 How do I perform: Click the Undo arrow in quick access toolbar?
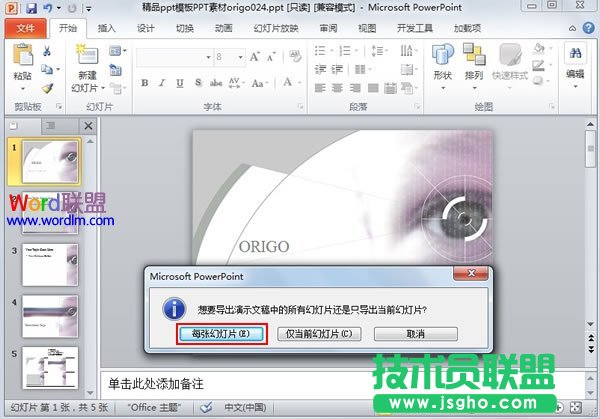tap(47, 8)
